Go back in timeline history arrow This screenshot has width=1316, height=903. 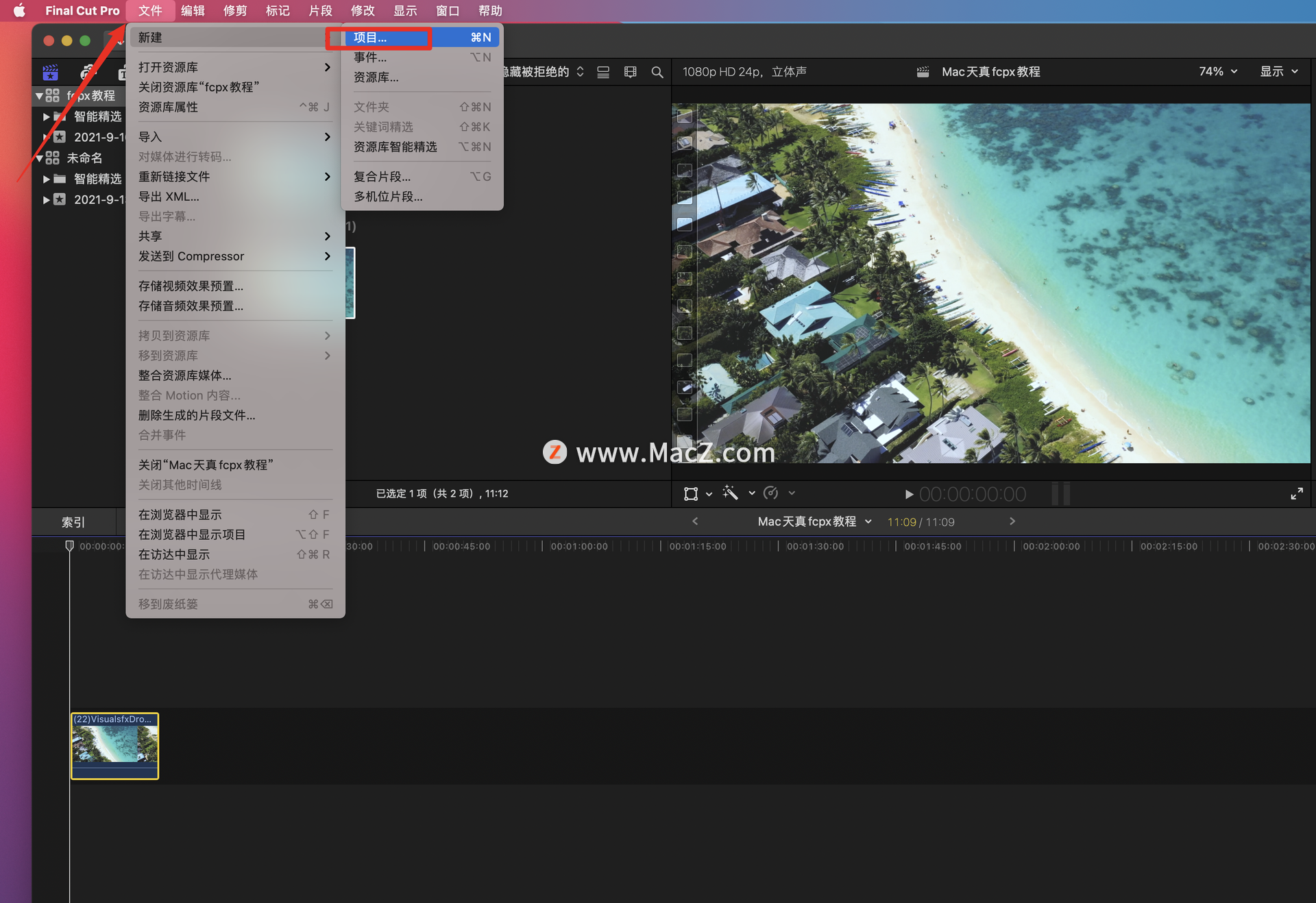point(695,521)
